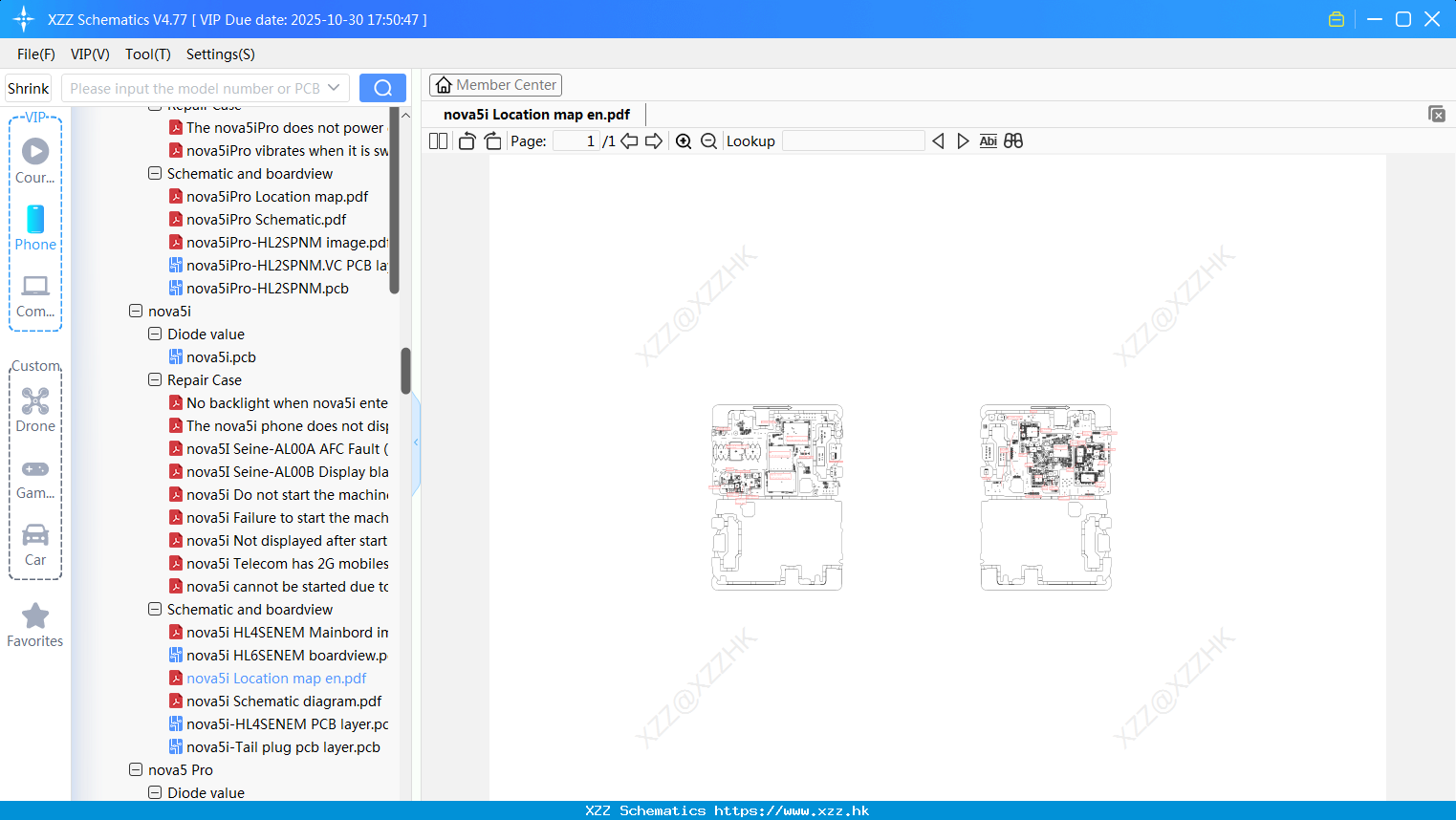Click the blue search button

click(x=382, y=88)
